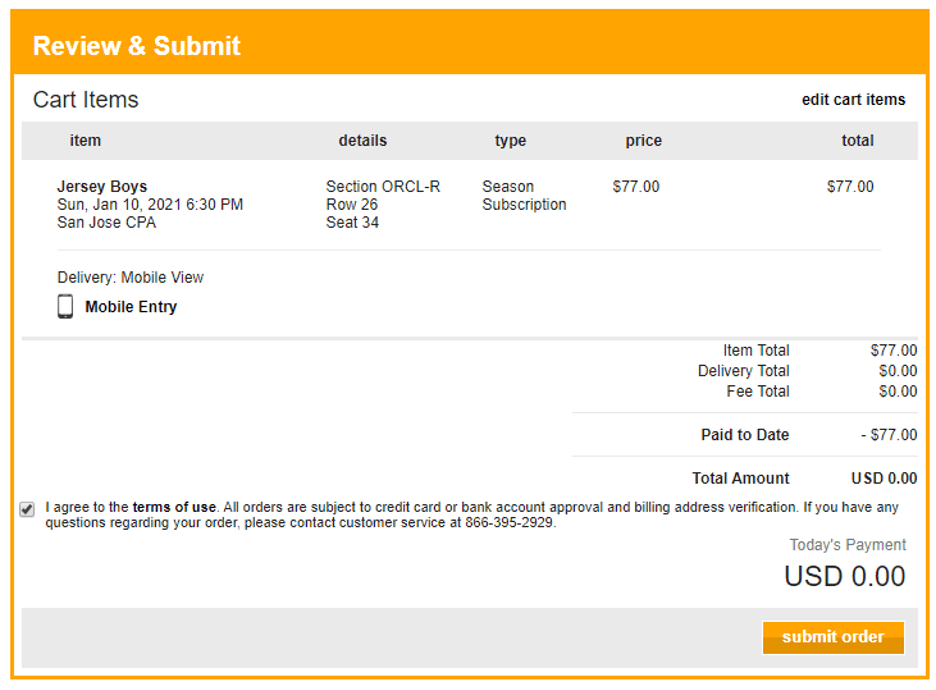
Task: Click the Cart Items section title
Action: 85,100
